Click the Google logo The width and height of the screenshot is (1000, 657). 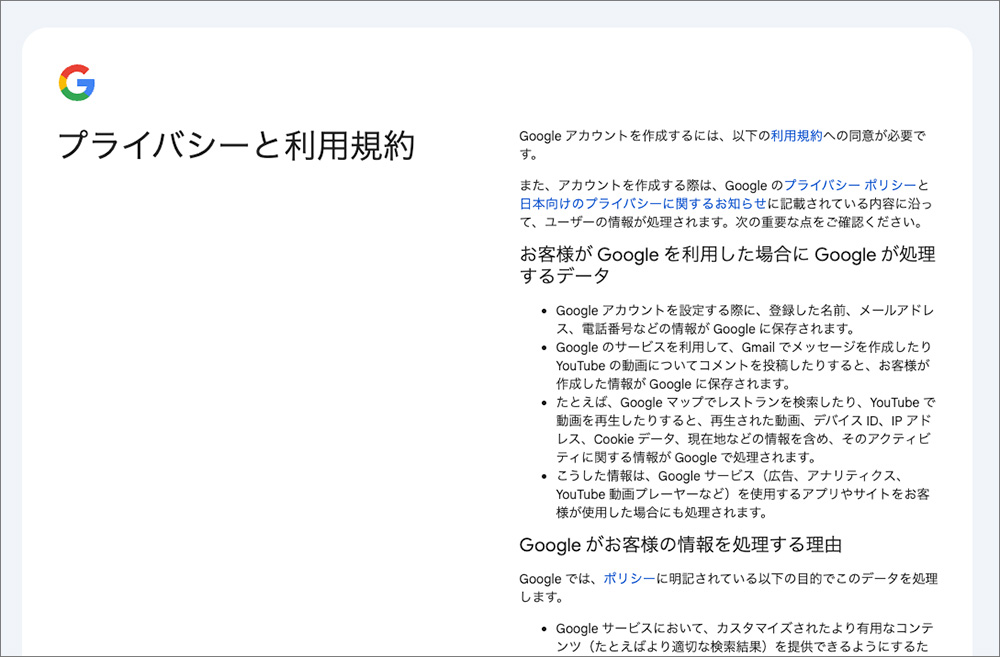point(77,82)
